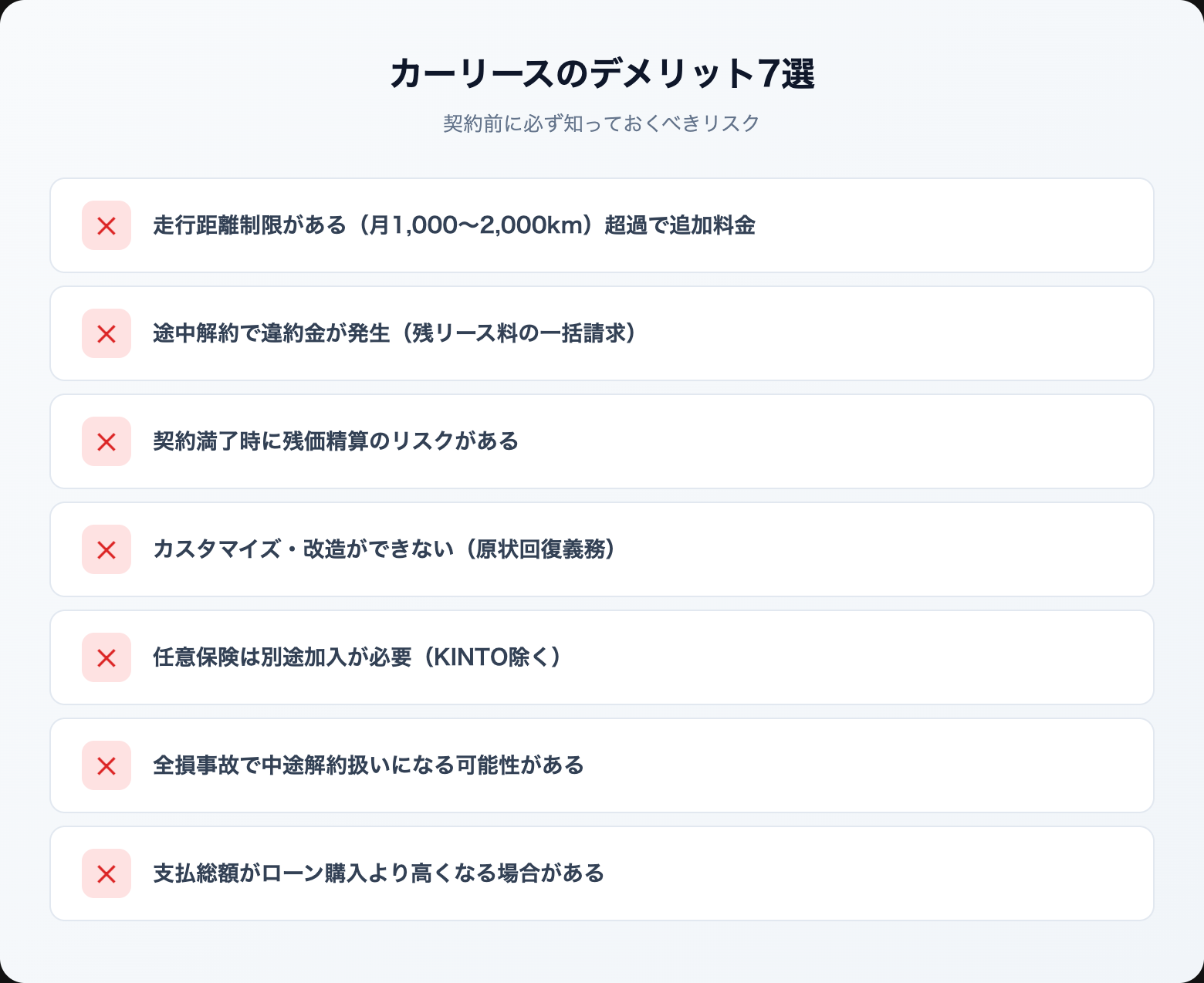Click the X icon beside 任意保険は別途加入が必要
The height and width of the screenshot is (983, 1204).
107,658
